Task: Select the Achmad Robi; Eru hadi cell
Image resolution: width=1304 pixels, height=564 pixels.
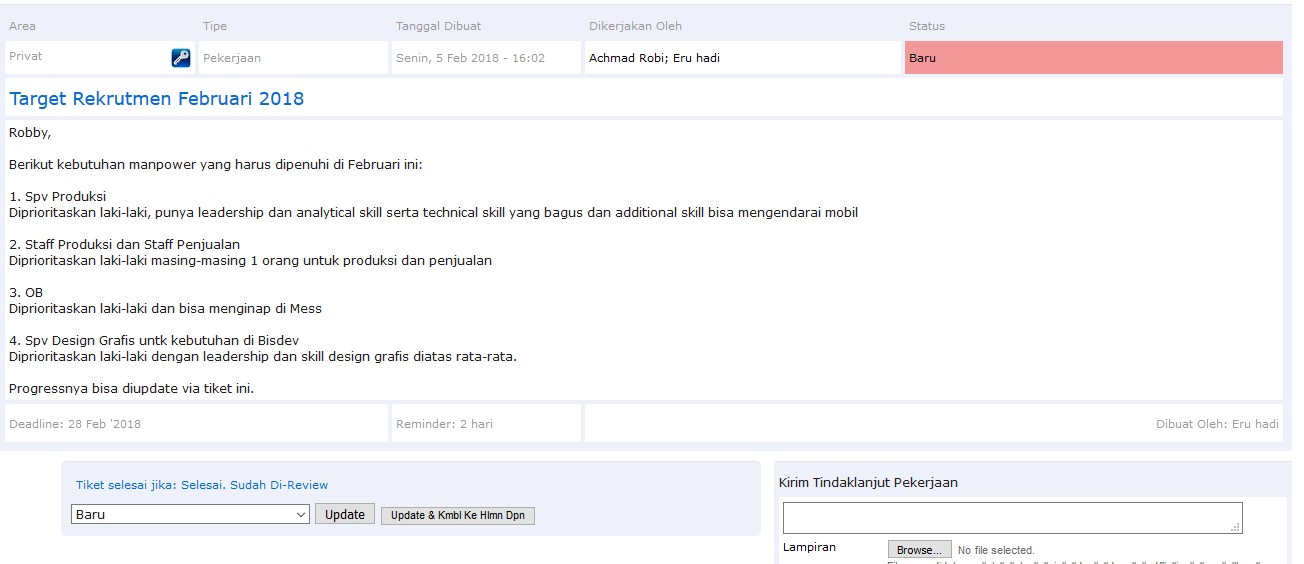Action: [654, 58]
